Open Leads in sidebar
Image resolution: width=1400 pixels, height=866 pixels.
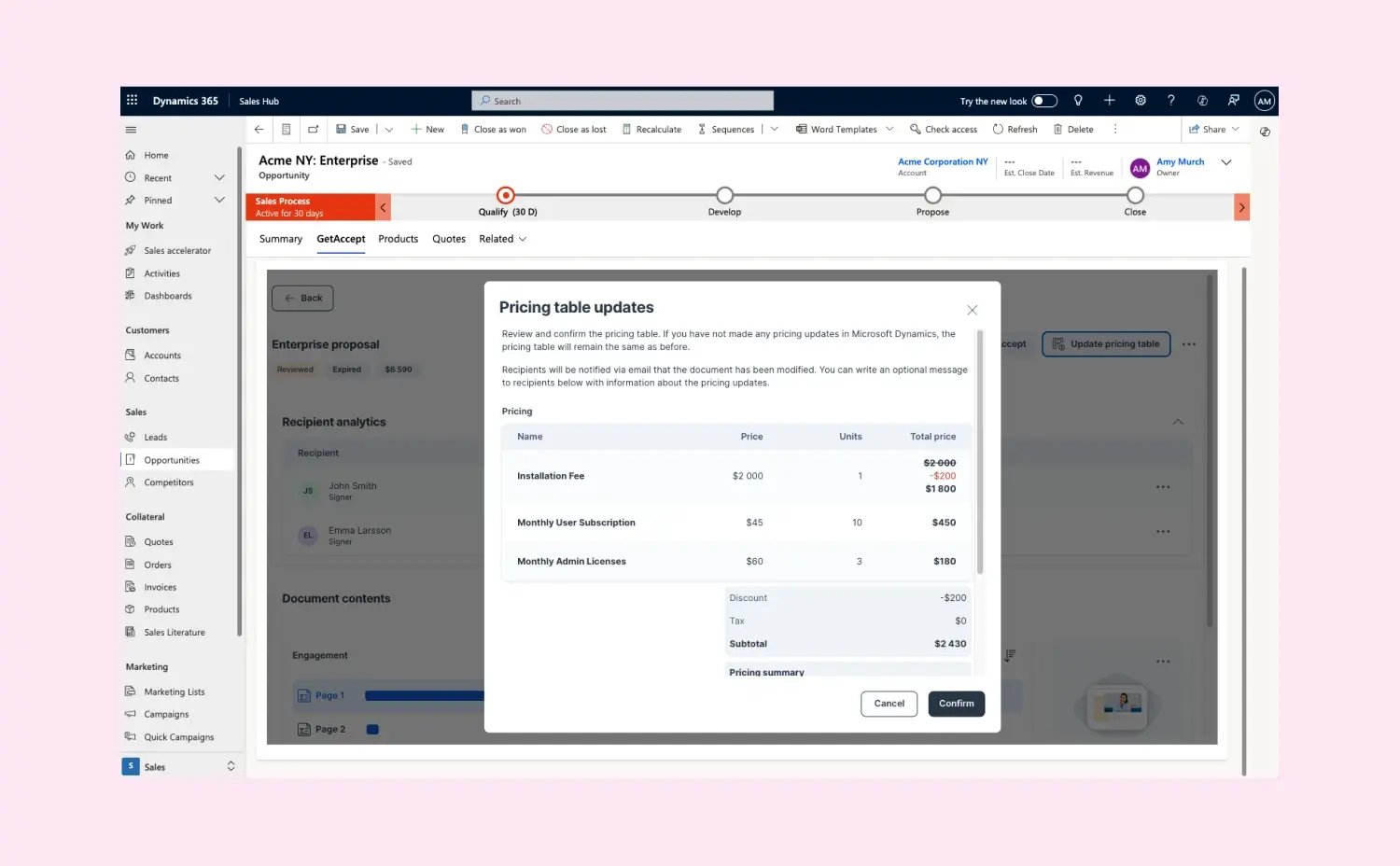(x=155, y=437)
